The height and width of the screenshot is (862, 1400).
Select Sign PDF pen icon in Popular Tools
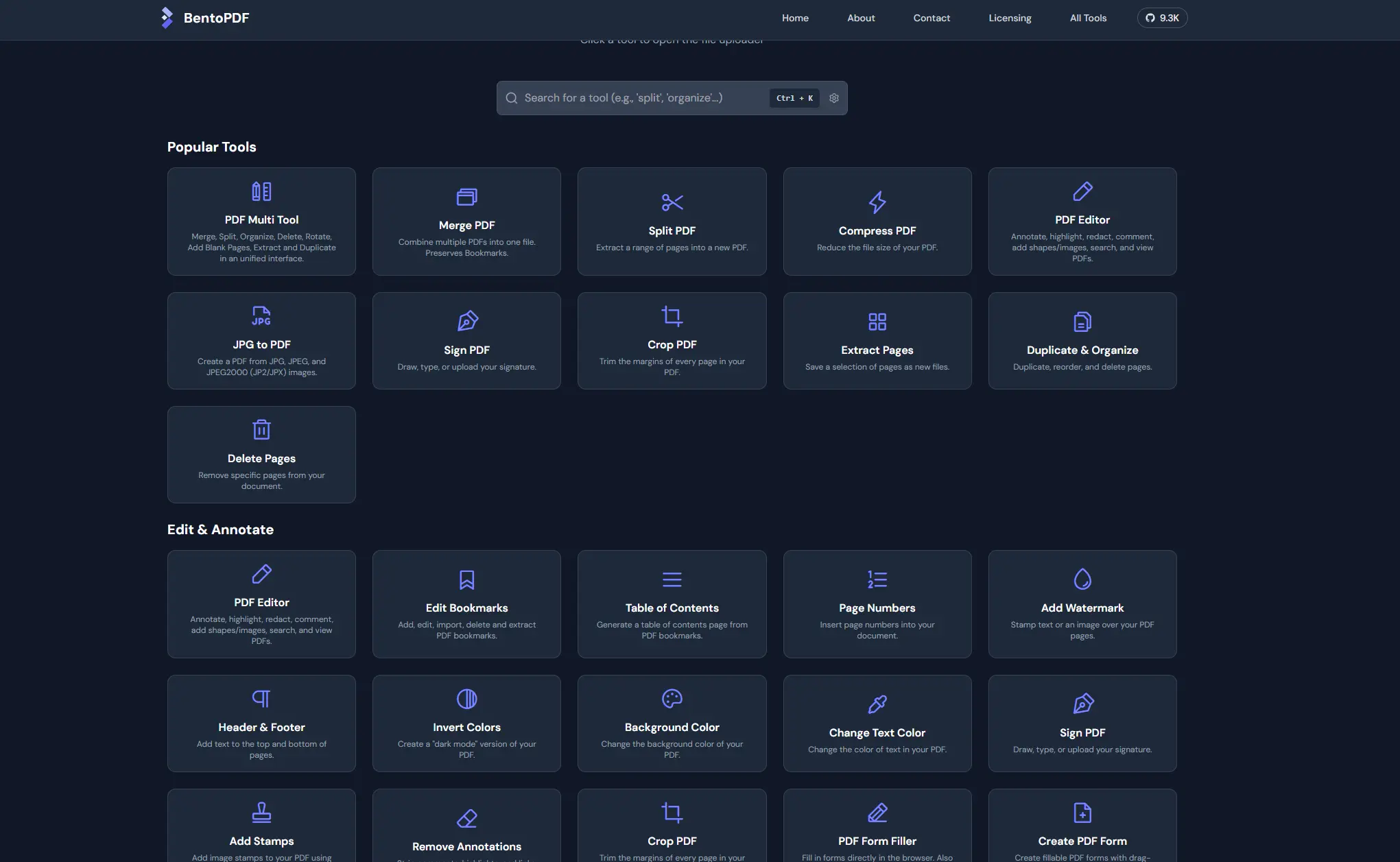pyautogui.click(x=466, y=322)
